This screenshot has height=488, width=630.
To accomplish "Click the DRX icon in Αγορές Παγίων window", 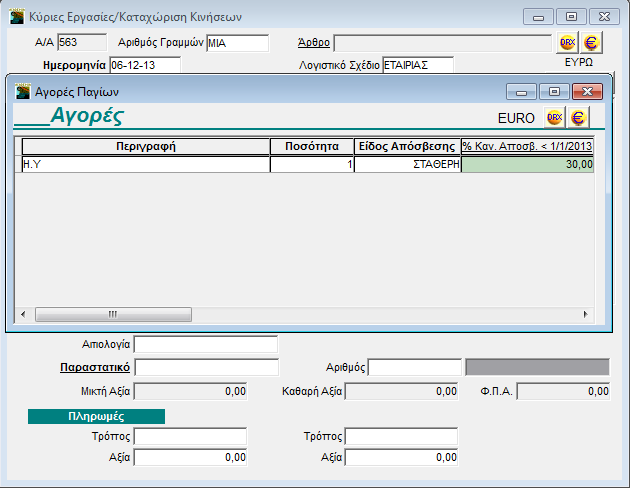I will point(554,118).
